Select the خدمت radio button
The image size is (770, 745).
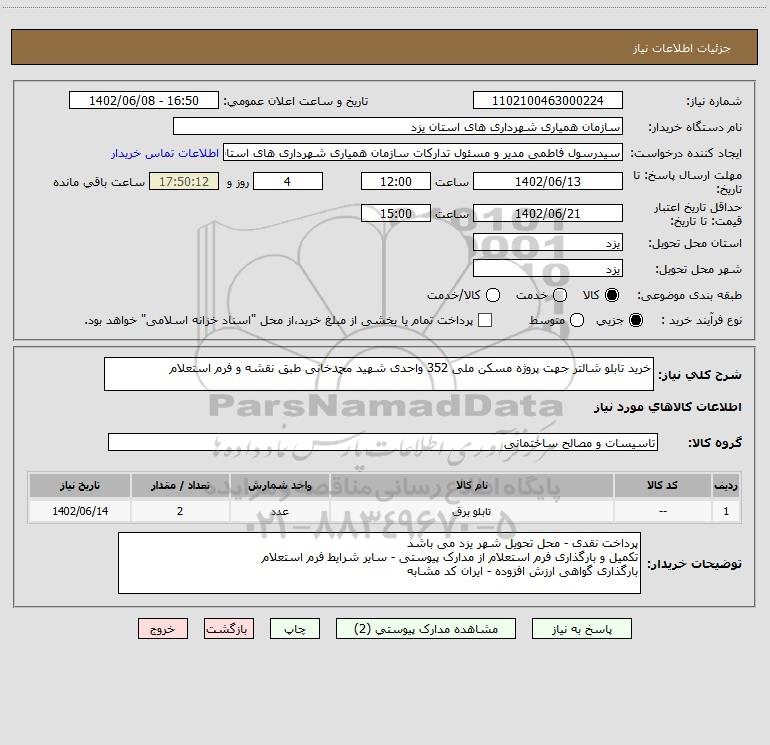[x=560, y=295]
